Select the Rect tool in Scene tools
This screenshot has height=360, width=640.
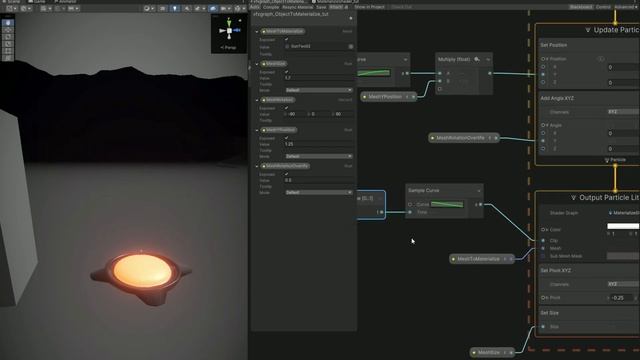coord(8,51)
